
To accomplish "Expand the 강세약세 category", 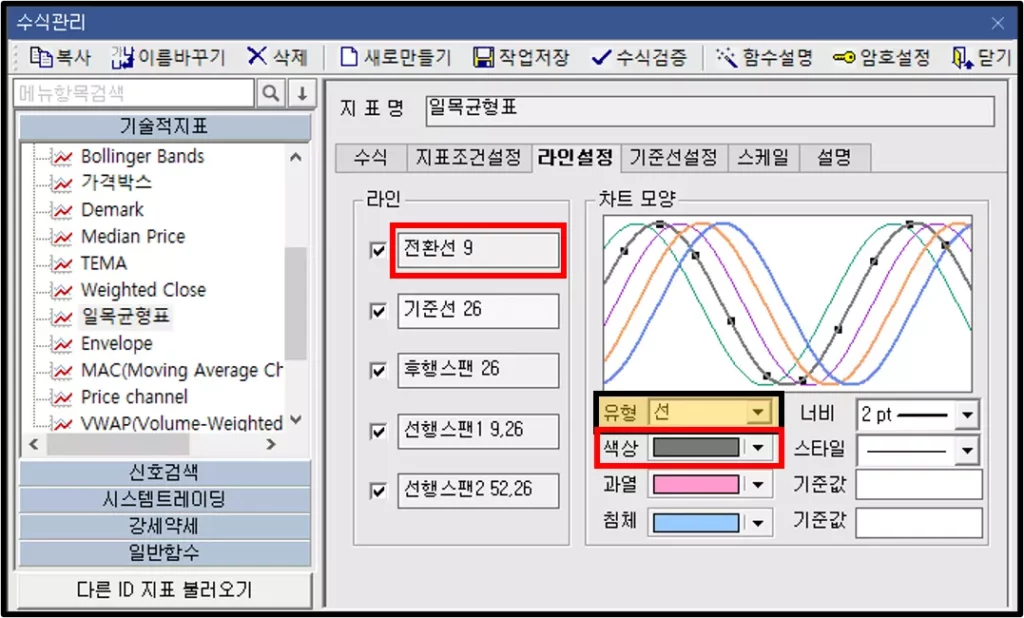I will tap(165, 527).
